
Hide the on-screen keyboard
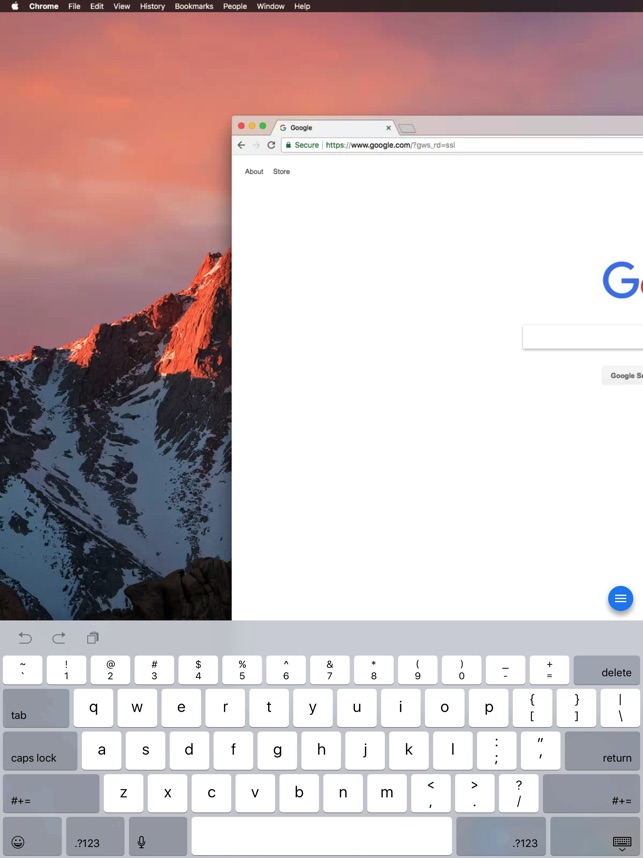[x=595, y=837]
